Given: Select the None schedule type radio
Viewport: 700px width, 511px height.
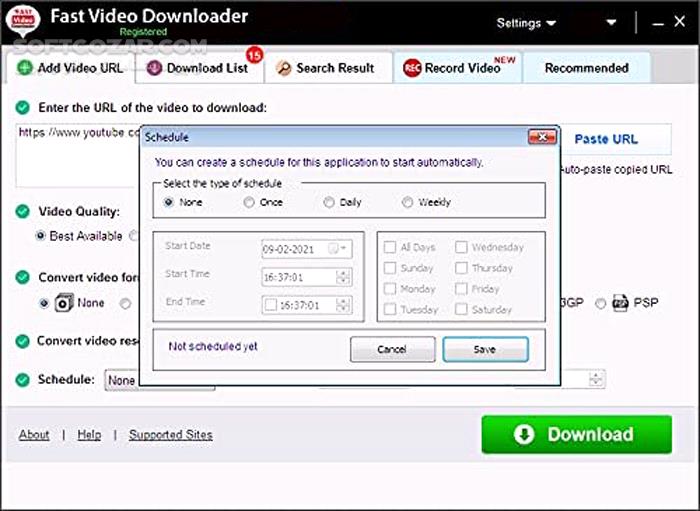Looking at the screenshot, I should click(x=169, y=202).
